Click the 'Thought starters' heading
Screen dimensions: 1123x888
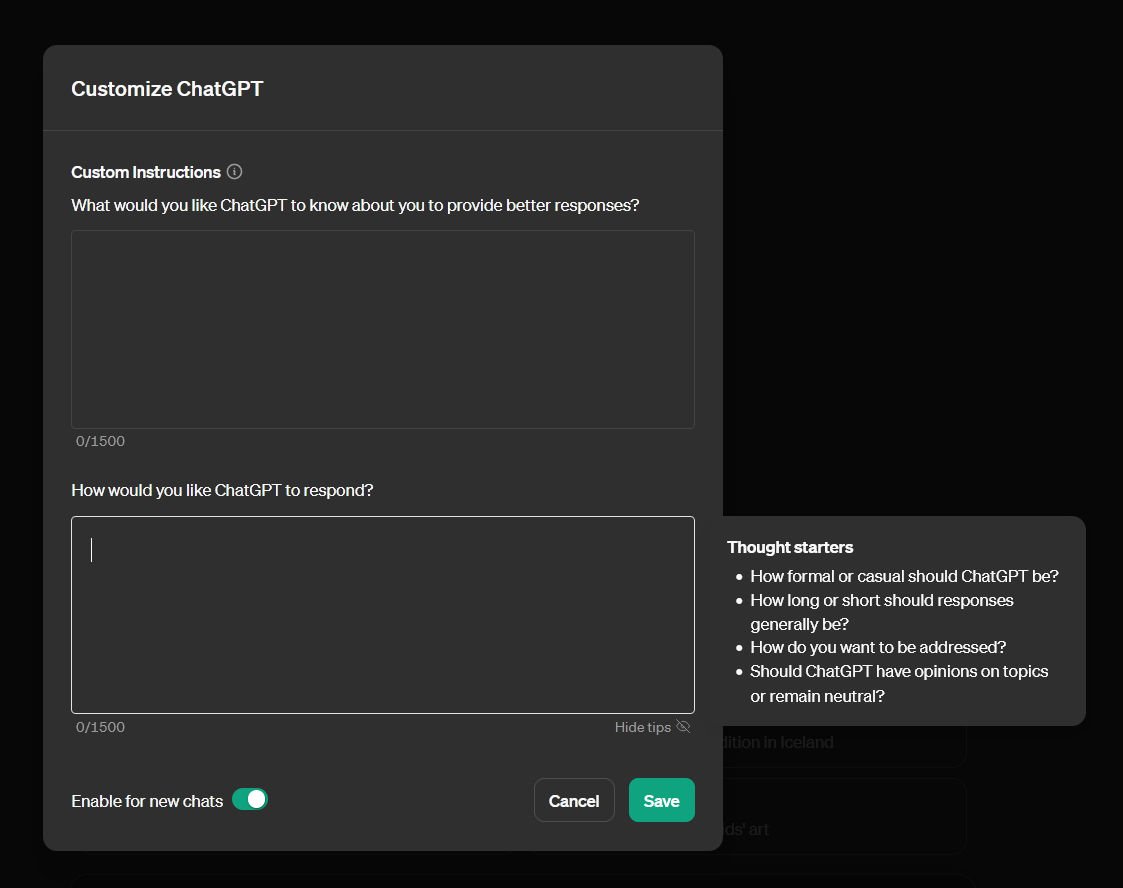[790, 548]
